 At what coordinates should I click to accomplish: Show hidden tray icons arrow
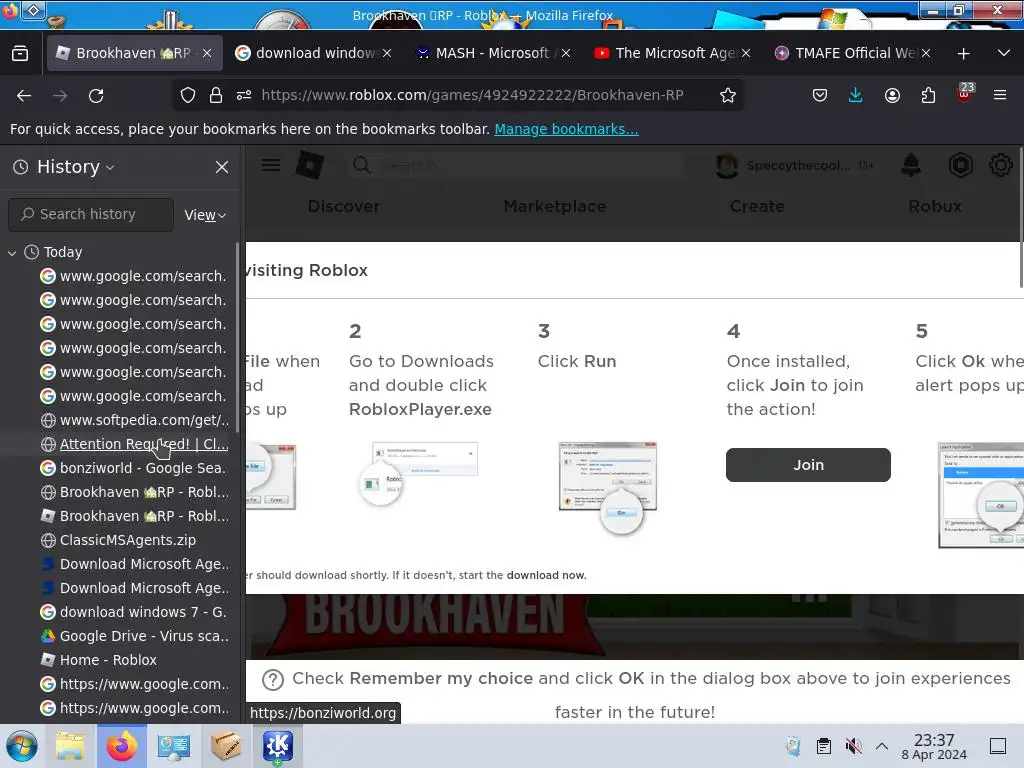[x=882, y=746]
